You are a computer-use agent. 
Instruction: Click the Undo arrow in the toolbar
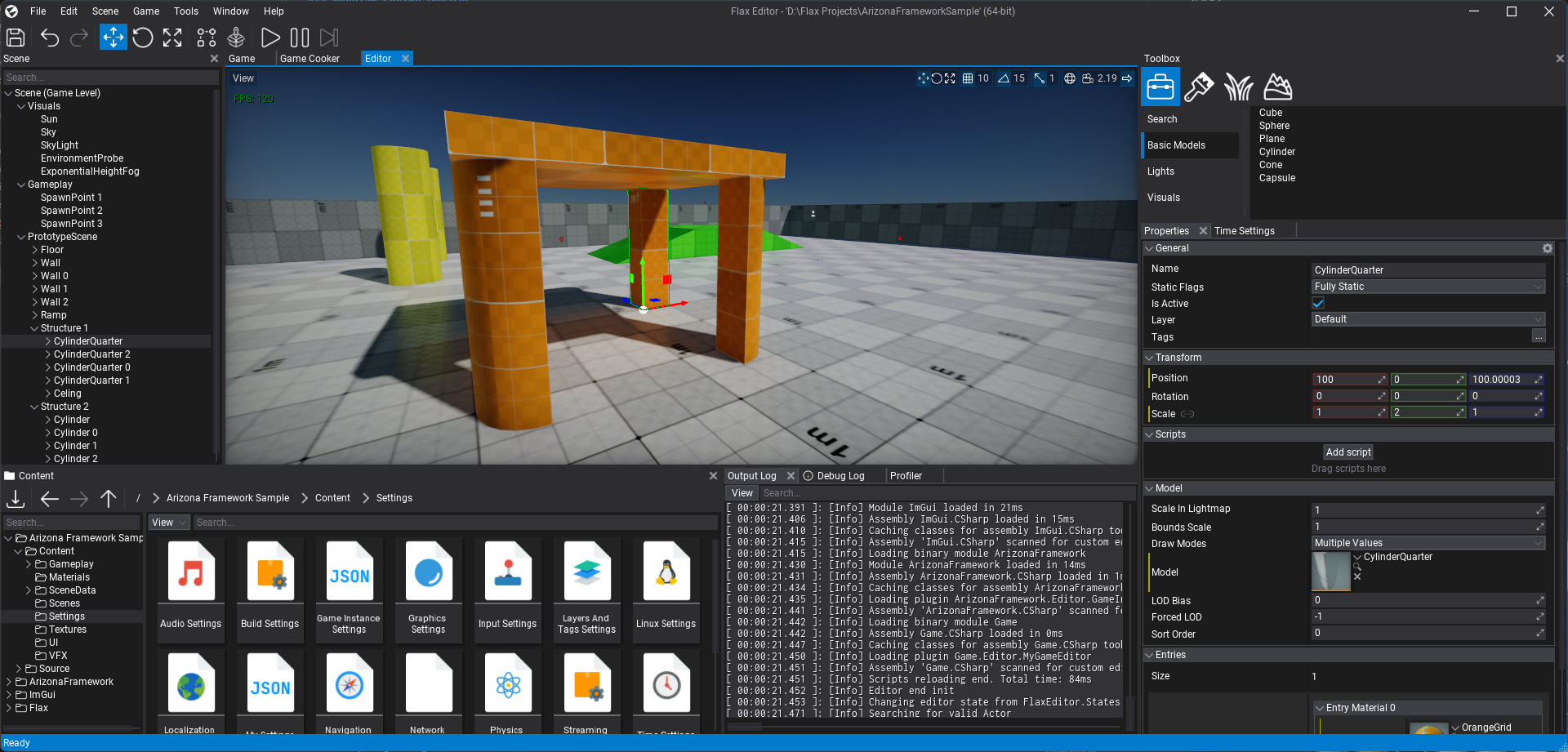49,38
